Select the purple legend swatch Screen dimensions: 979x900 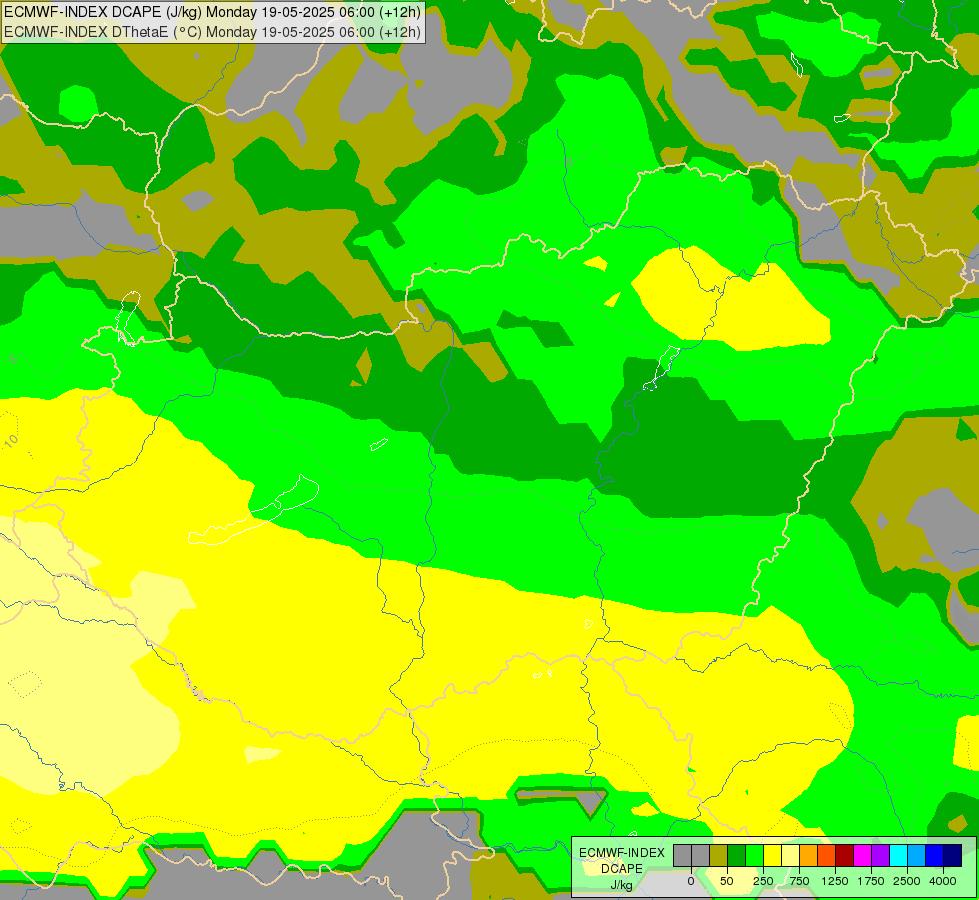click(880, 856)
